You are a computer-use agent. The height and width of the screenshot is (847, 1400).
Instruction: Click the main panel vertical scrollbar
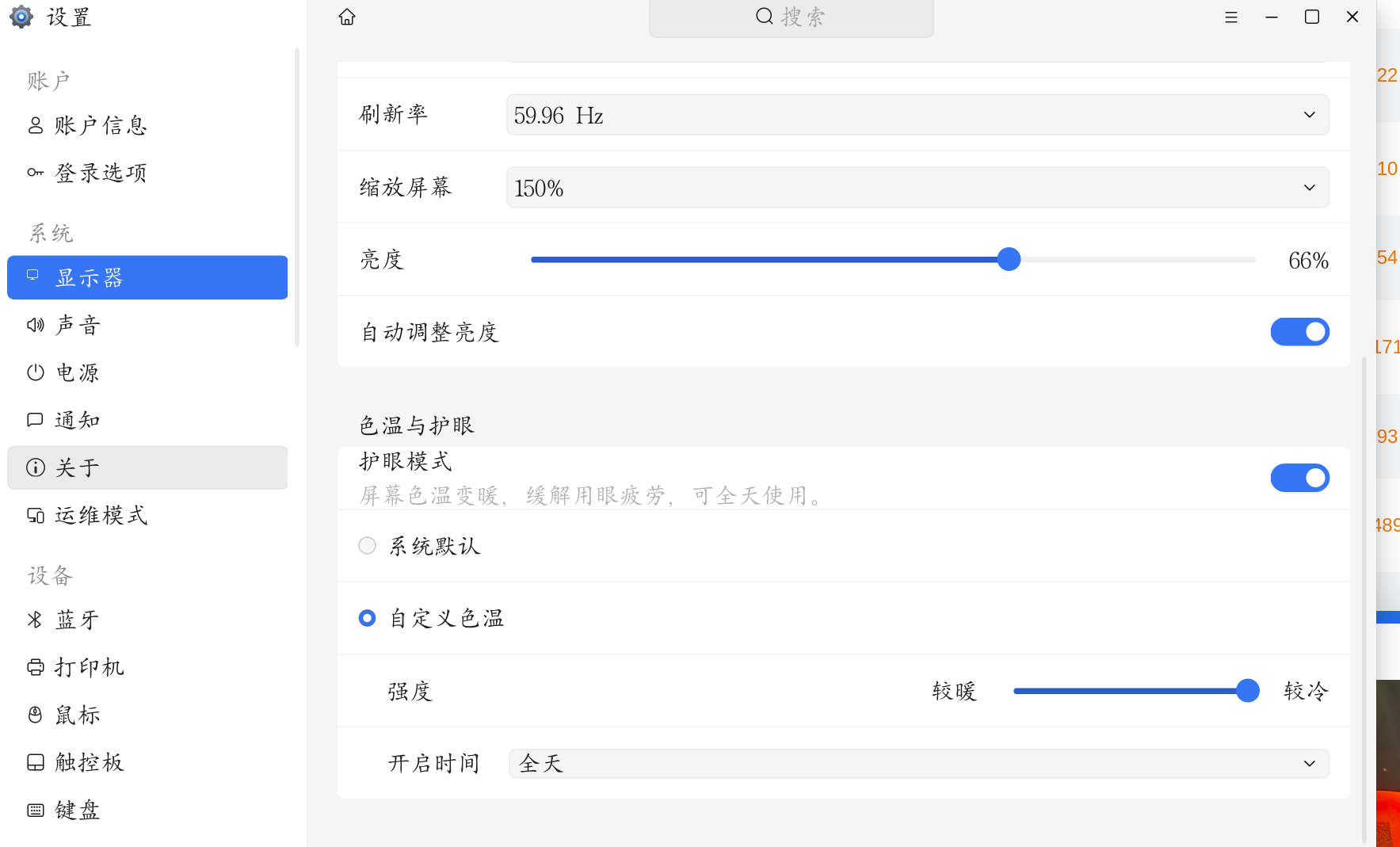[x=1364, y=598]
